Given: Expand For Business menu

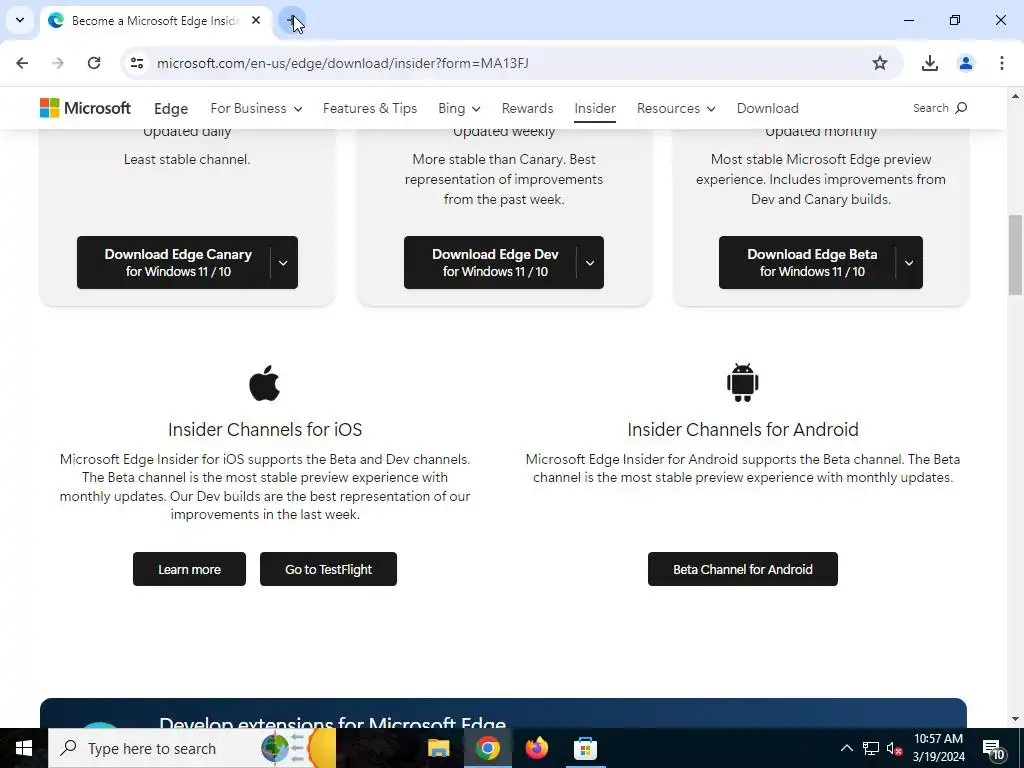Looking at the screenshot, I should pyautogui.click(x=256, y=108).
